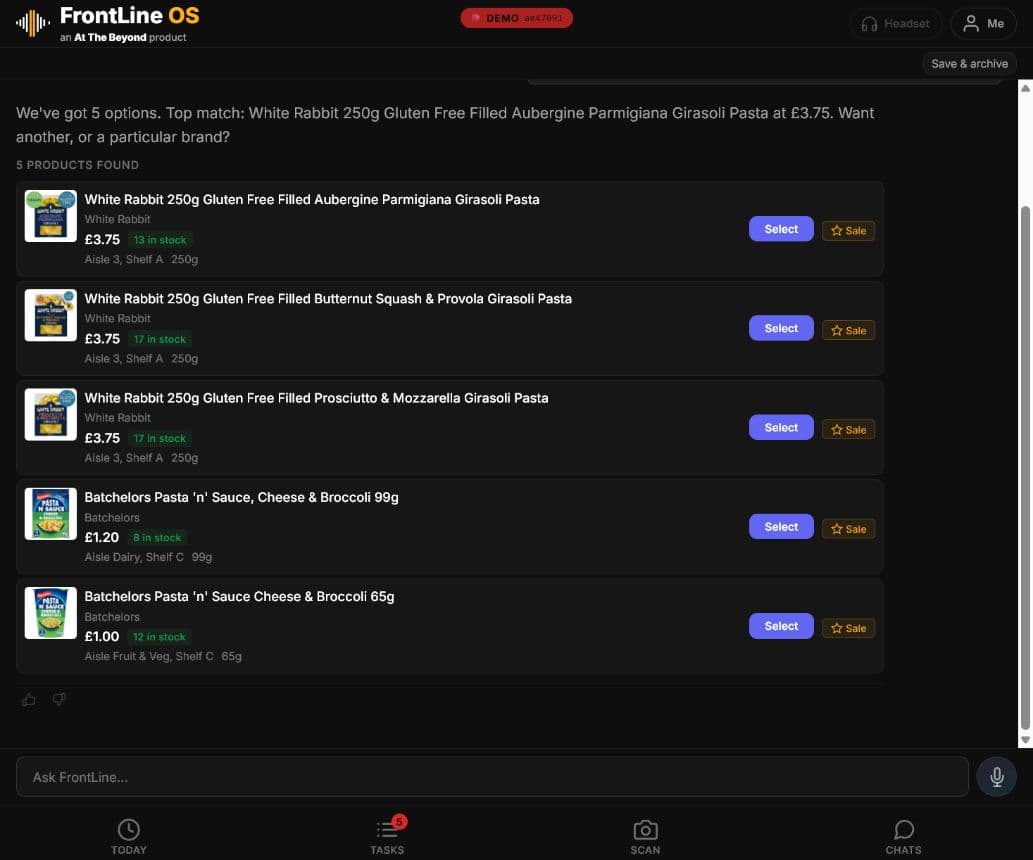Open Batchelors 65g product thumbnail
Screen dimensions: 1033x860
pyautogui.click(x=51, y=613)
